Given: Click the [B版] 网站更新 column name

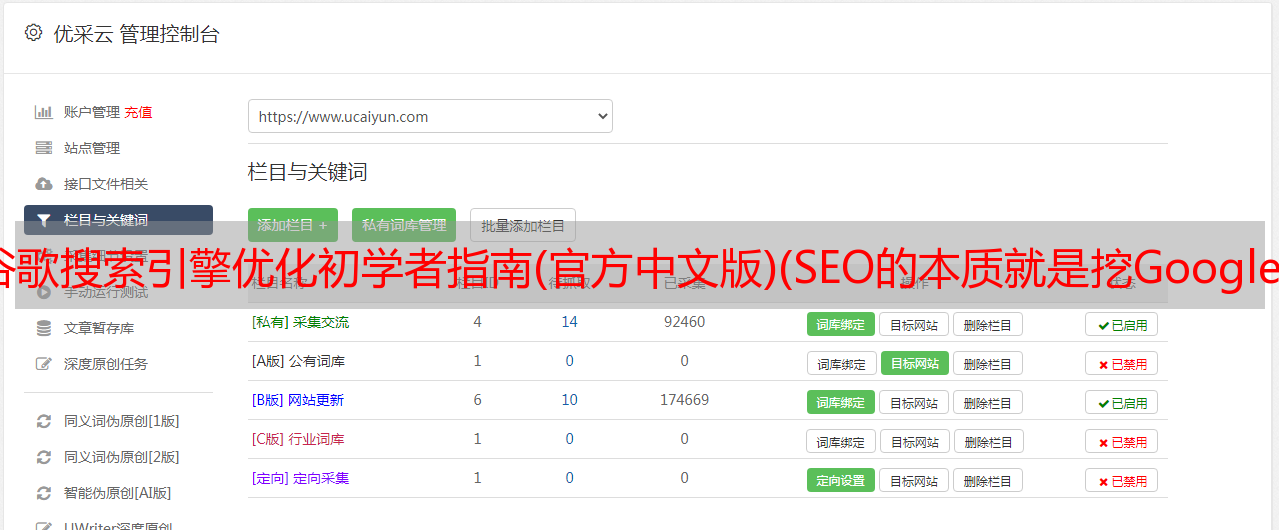Looking at the screenshot, I should tap(298, 400).
